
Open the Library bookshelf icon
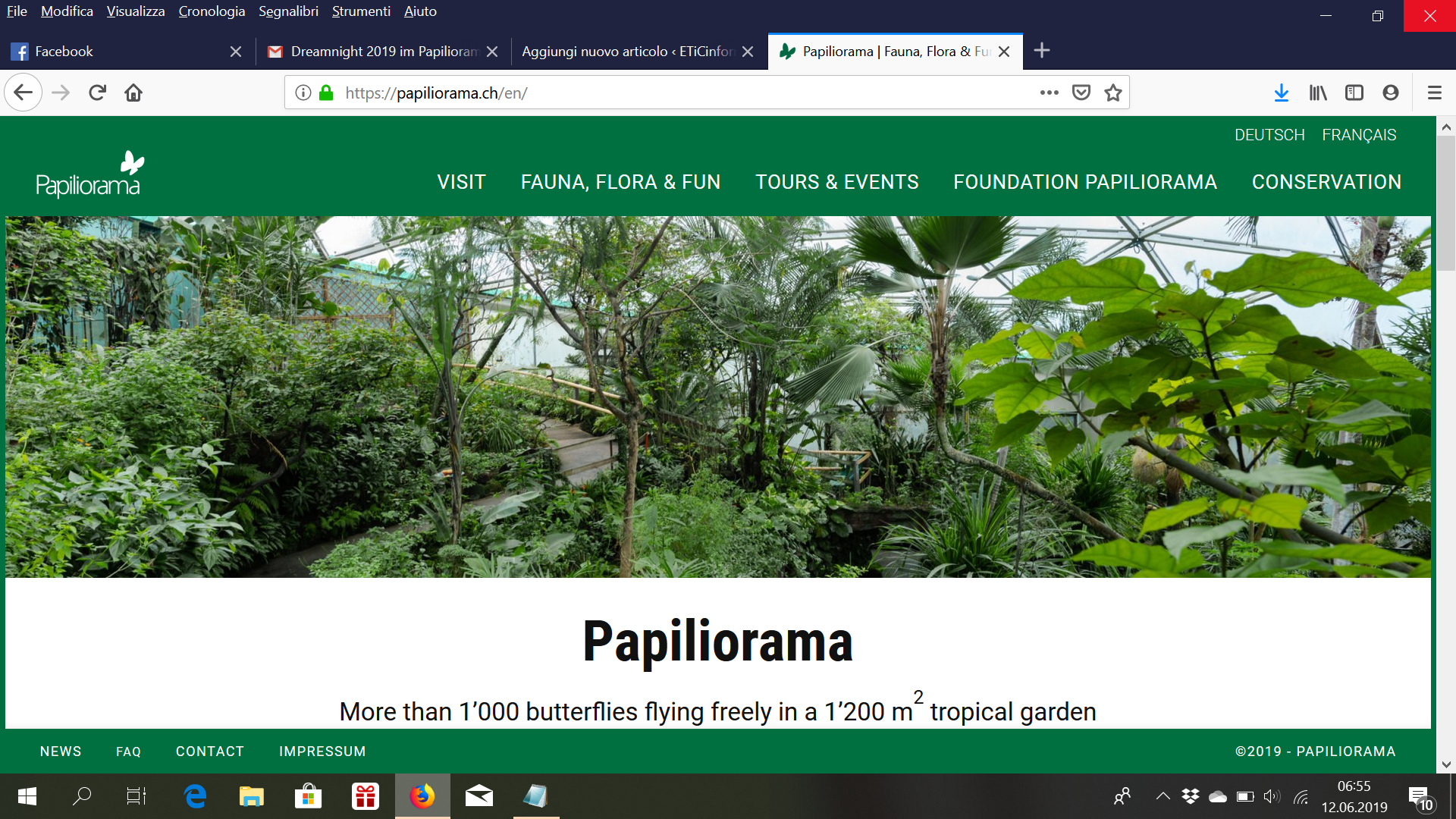coord(1318,93)
